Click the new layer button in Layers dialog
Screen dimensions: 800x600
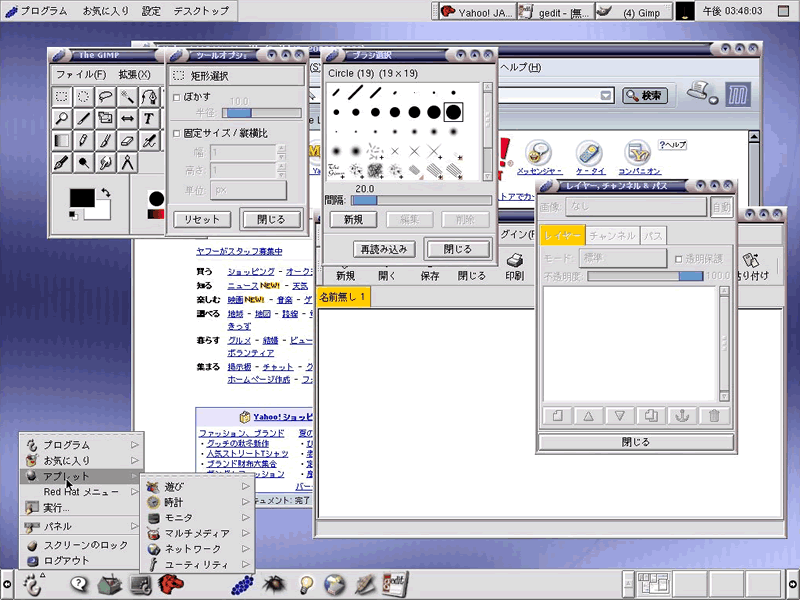pyautogui.click(x=557, y=416)
